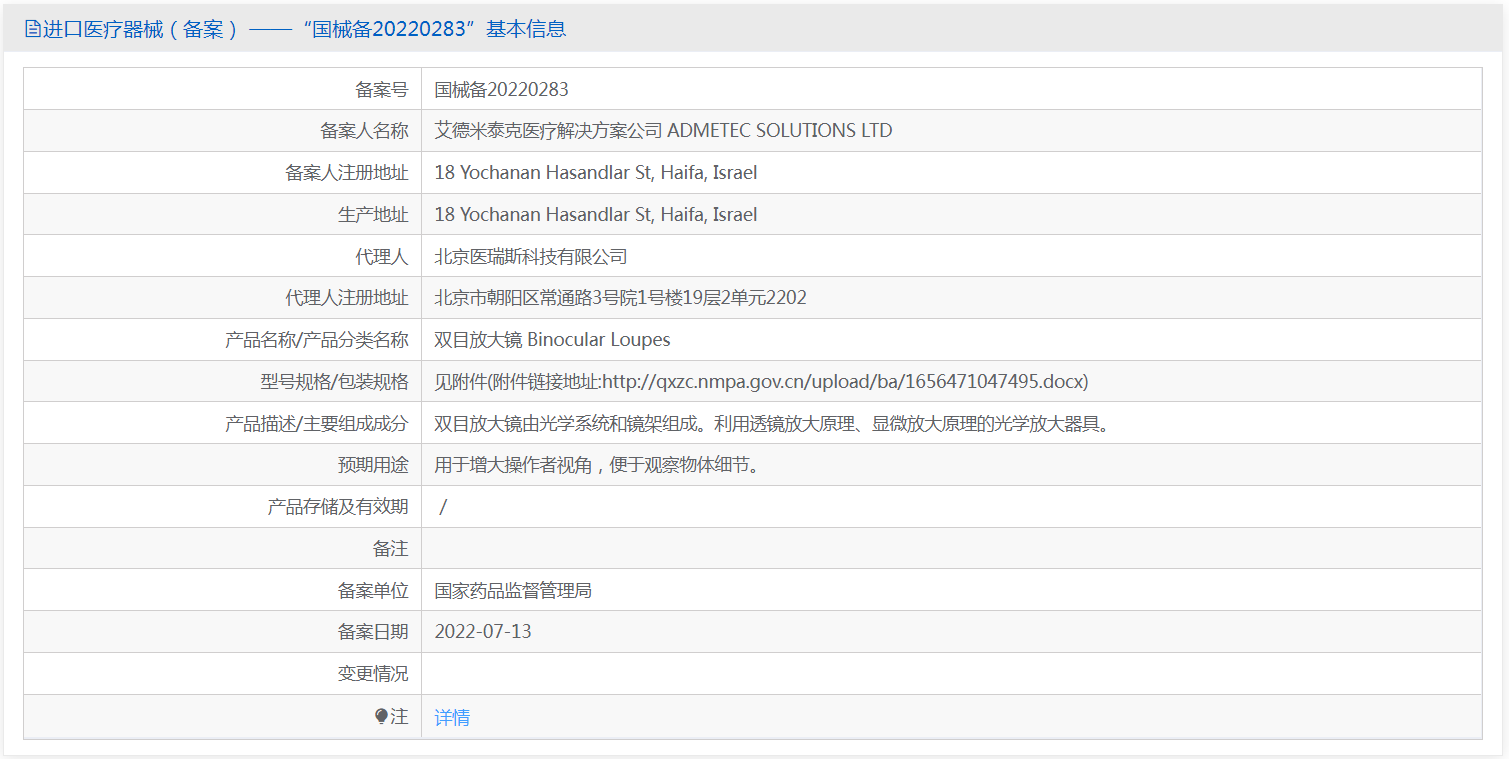Click the slash value in 产品存储及有效期 row

click(443, 507)
